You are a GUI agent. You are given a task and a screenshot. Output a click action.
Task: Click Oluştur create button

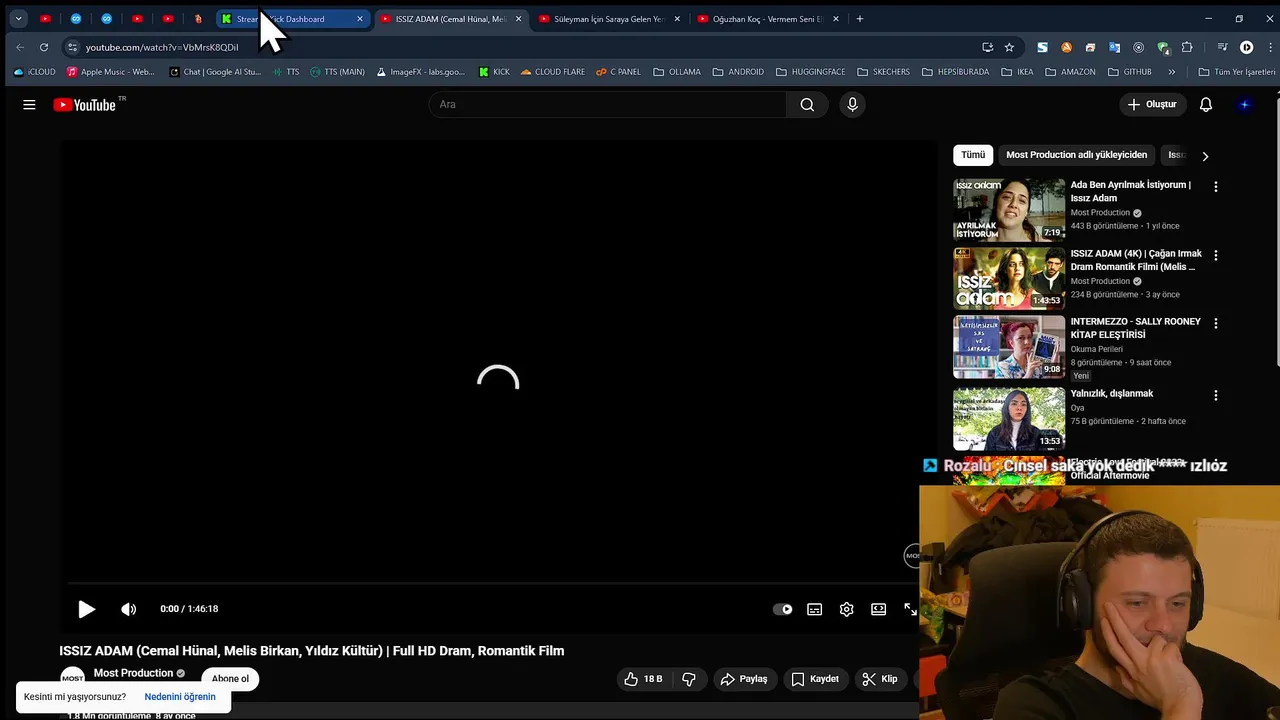tap(1152, 104)
